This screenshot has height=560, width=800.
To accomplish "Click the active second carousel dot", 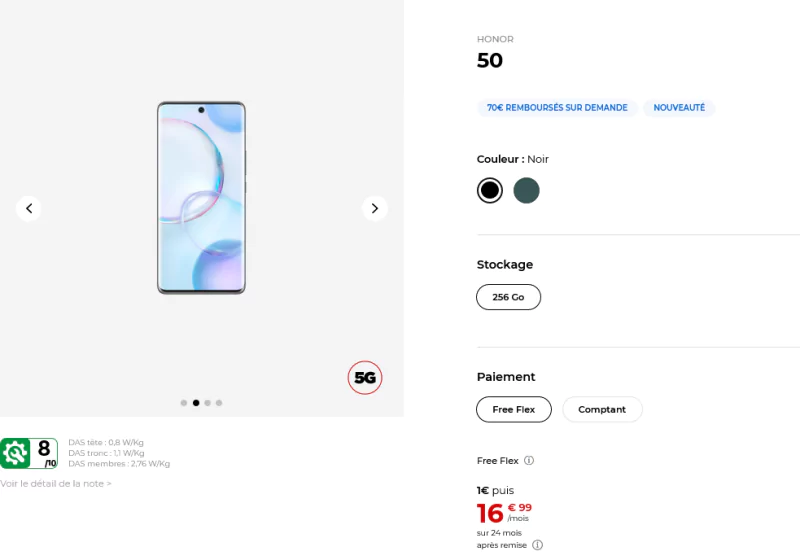I will pos(196,403).
